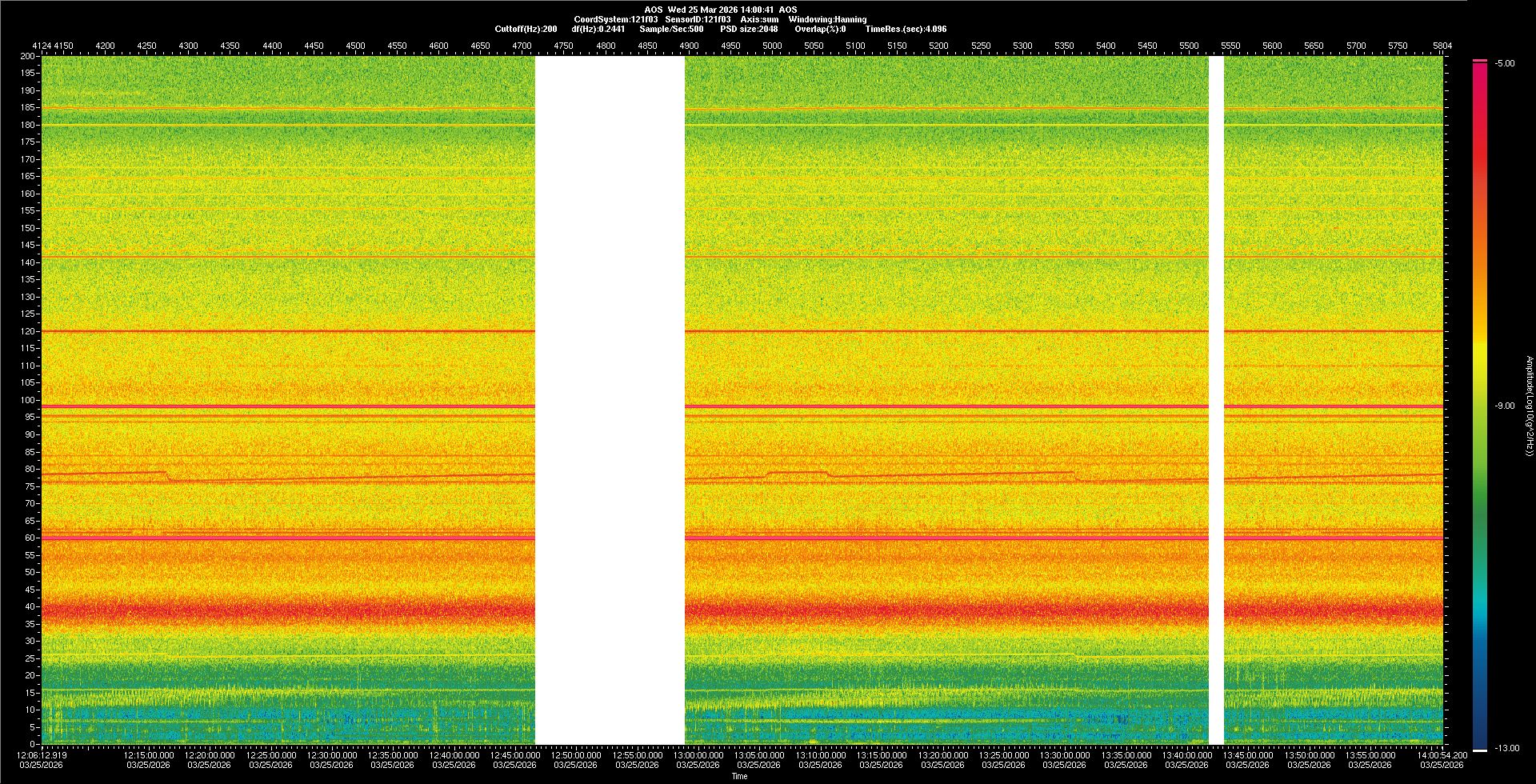Click the PSD size:2048 parameter text

tap(749, 29)
